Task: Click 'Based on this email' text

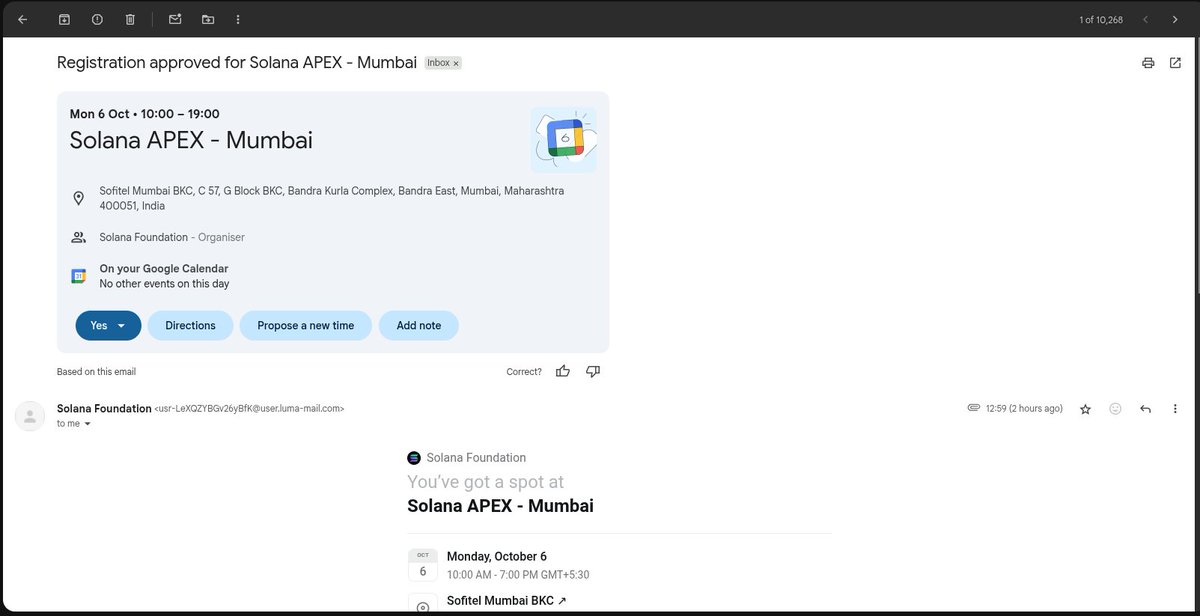Action: tap(96, 372)
